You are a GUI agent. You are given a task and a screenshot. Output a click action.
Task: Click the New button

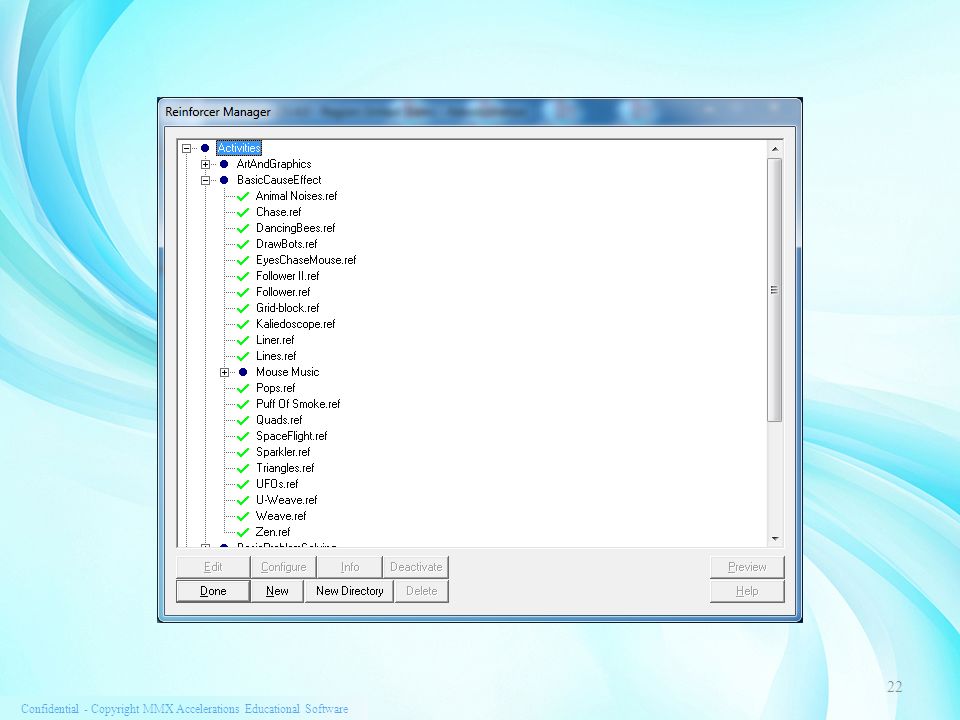[x=277, y=591]
